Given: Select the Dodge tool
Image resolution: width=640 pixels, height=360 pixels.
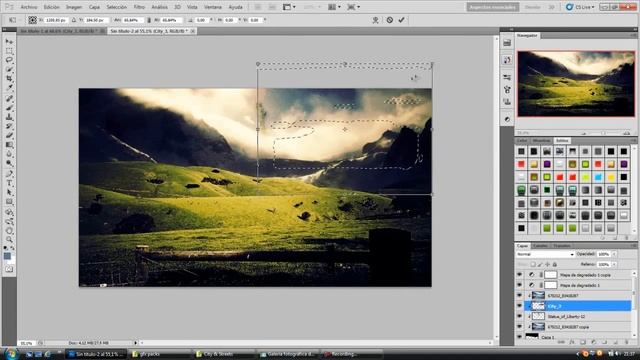Looking at the screenshot, I should (x=9, y=163).
